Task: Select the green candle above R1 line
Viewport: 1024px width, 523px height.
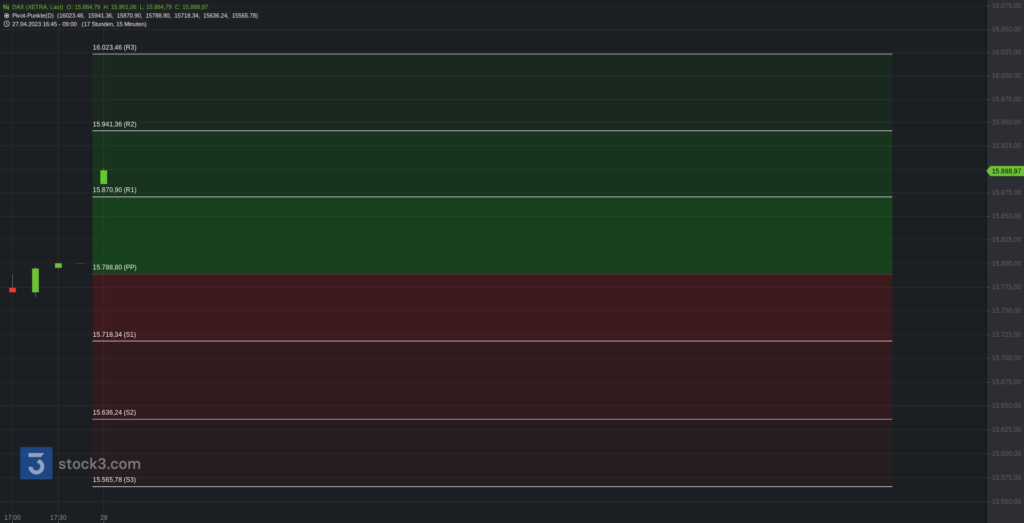Action: pyautogui.click(x=103, y=177)
